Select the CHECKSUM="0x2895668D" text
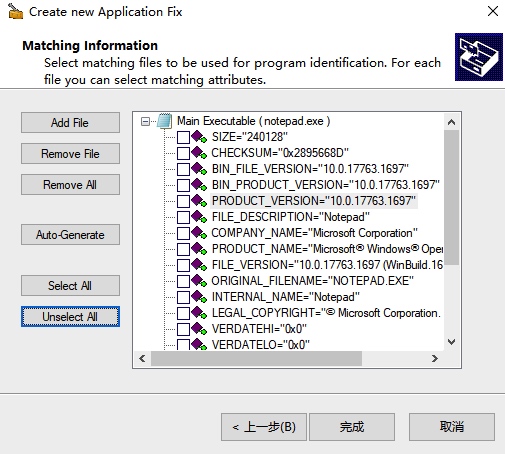Screen dimensions: 505x454 pyautogui.click(x=280, y=153)
